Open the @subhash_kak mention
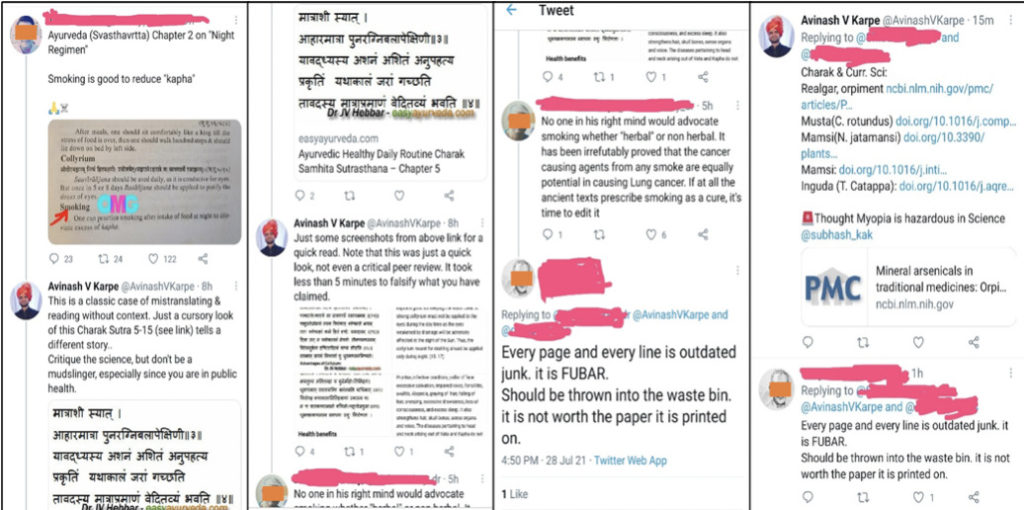The image size is (1024, 510). tap(837, 234)
